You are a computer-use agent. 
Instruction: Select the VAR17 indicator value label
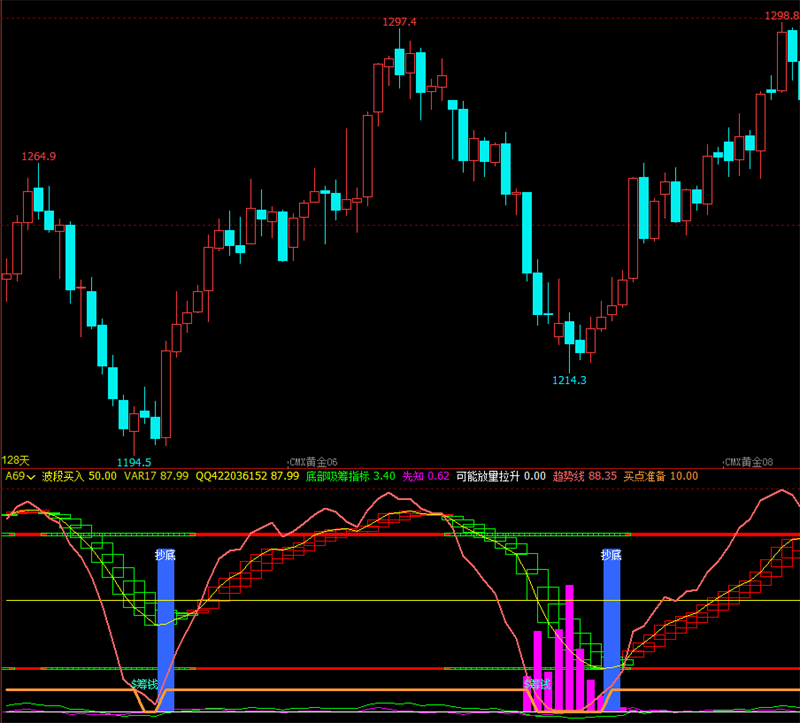[156, 476]
